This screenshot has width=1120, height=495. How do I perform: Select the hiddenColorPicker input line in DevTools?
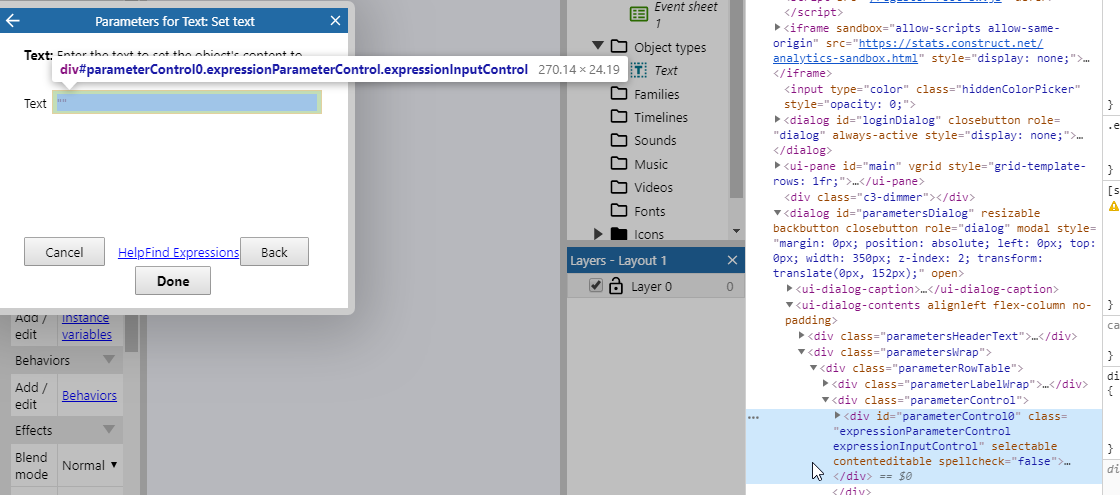pyautogui.click(x=932, y=96)
